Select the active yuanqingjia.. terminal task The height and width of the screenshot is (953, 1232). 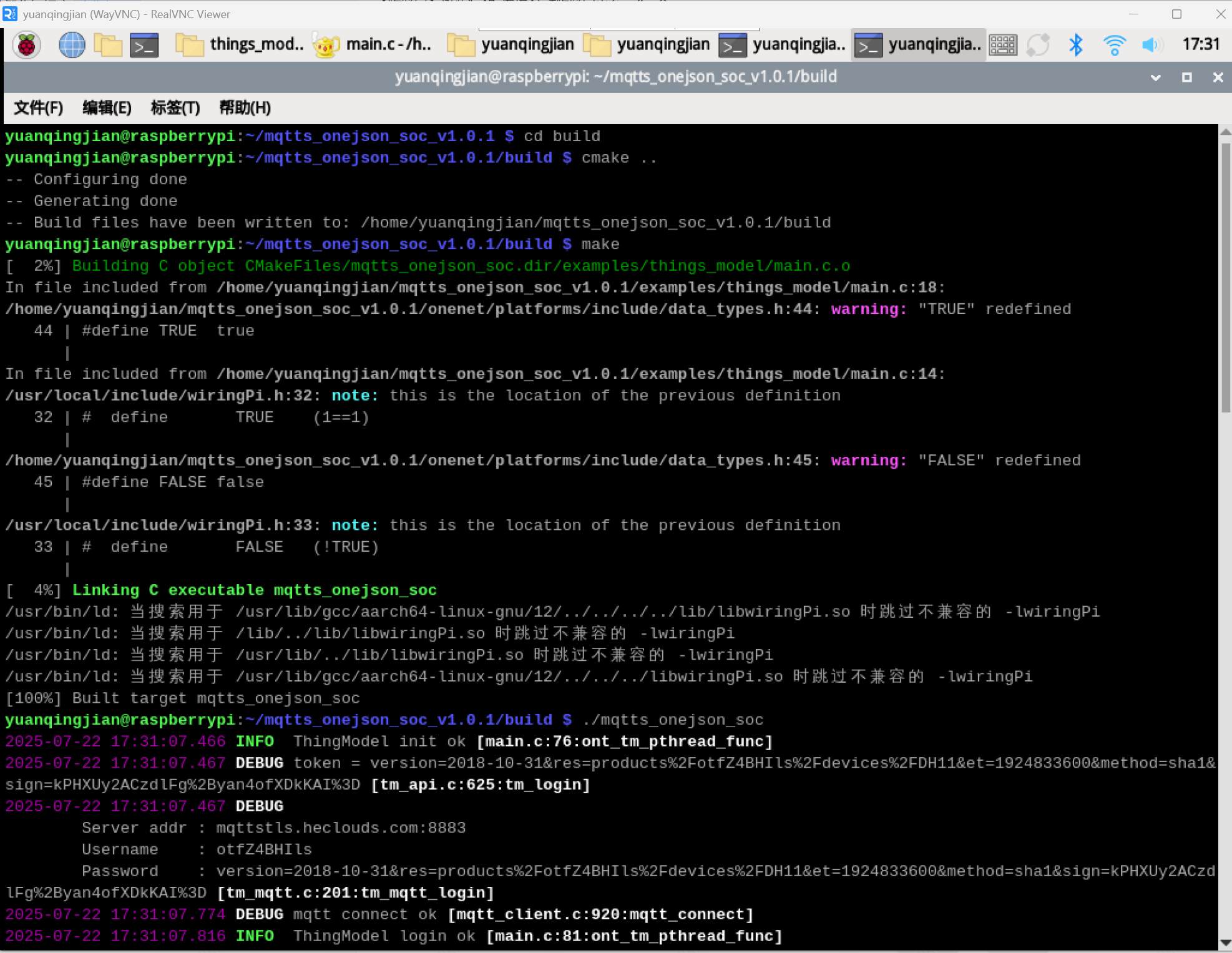click(918, 45)
